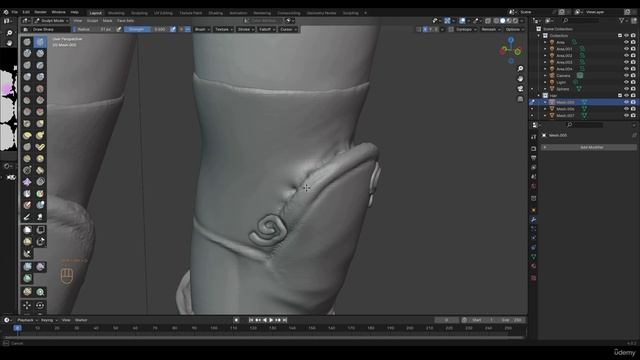
Task: Hide Sphere object in viewport
Action: 626,89
